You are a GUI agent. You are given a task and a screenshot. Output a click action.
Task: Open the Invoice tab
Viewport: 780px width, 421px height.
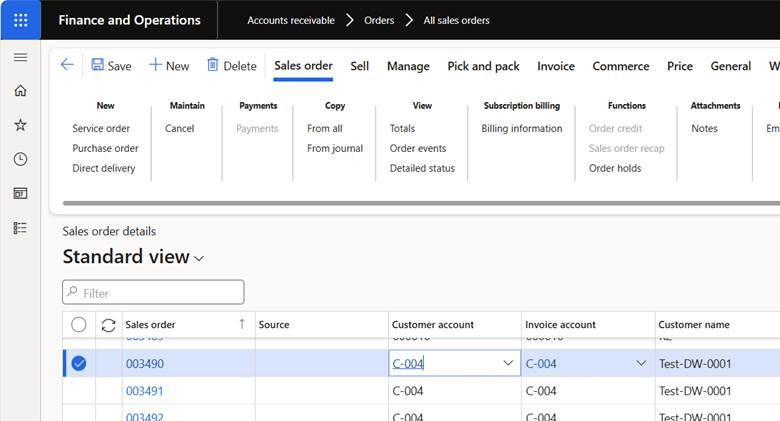(556, 66)
